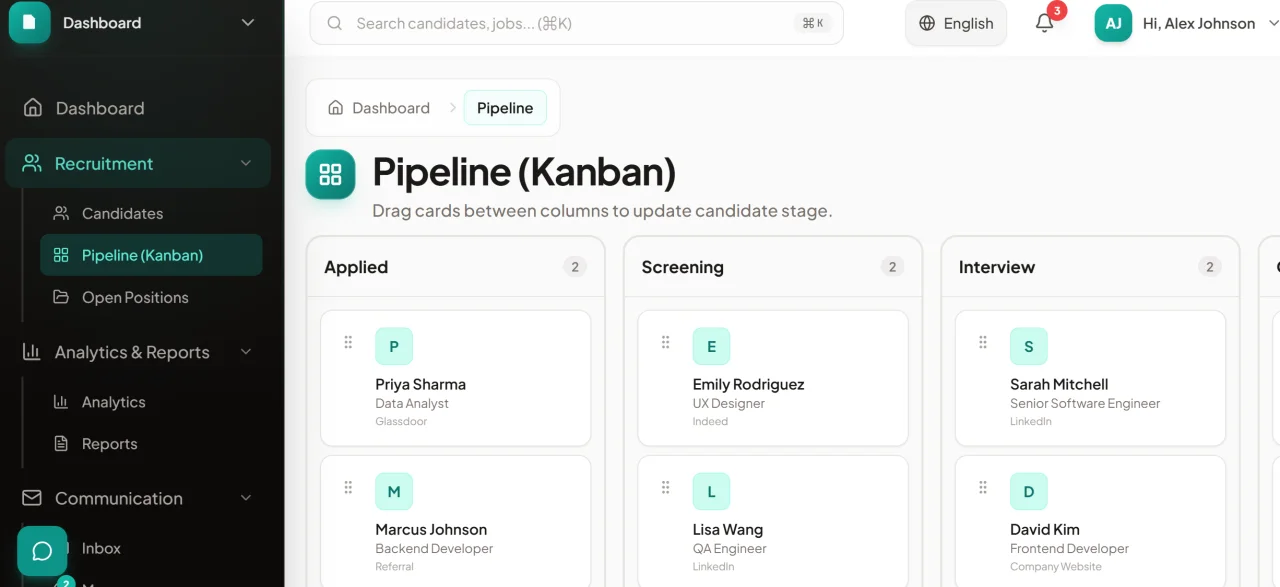Click the Company Website source label
Screen dimensions: 1280x587
[x=1056, y=567]
